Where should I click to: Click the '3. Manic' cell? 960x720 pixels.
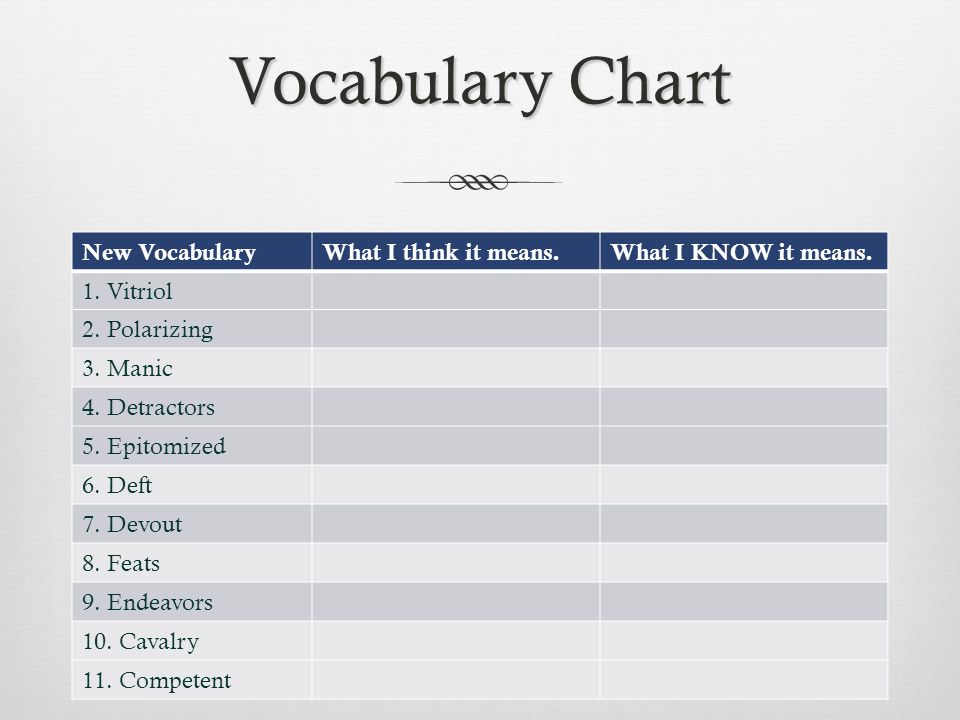(192, 368)
